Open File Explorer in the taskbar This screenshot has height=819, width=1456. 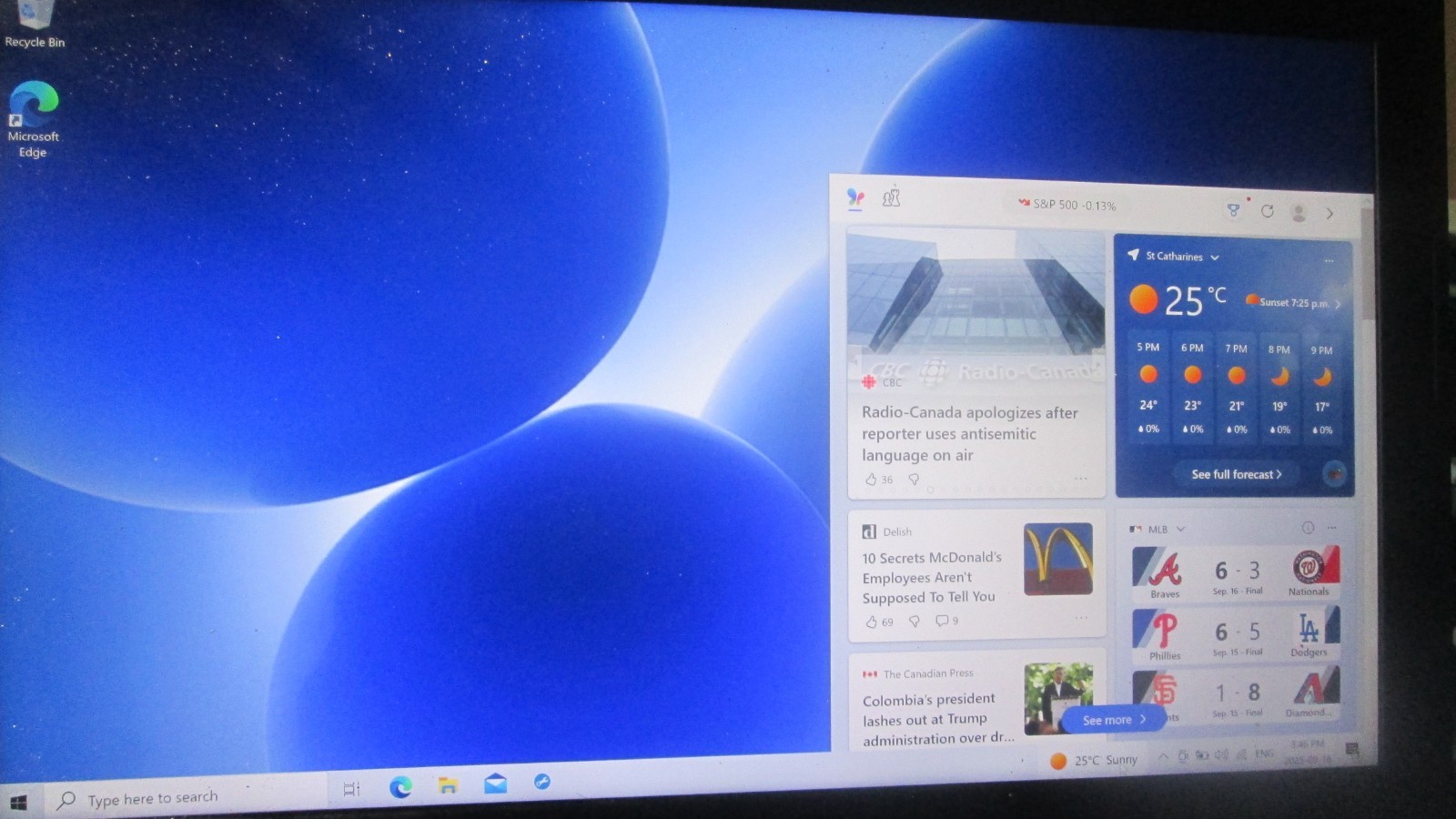[448, 785]
